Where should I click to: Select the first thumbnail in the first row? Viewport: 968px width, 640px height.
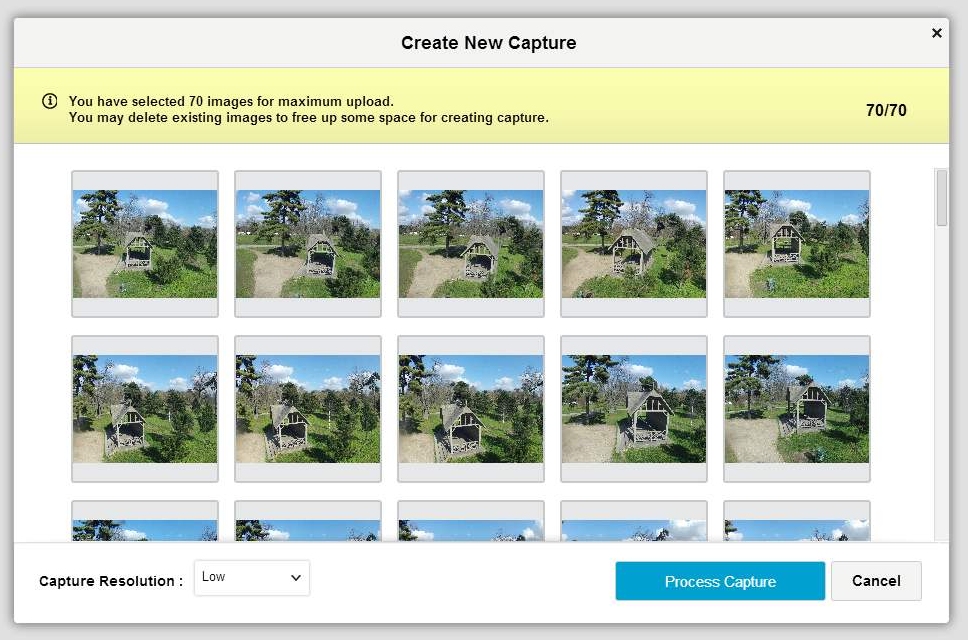pyautogui.click(x=145, y=244)
